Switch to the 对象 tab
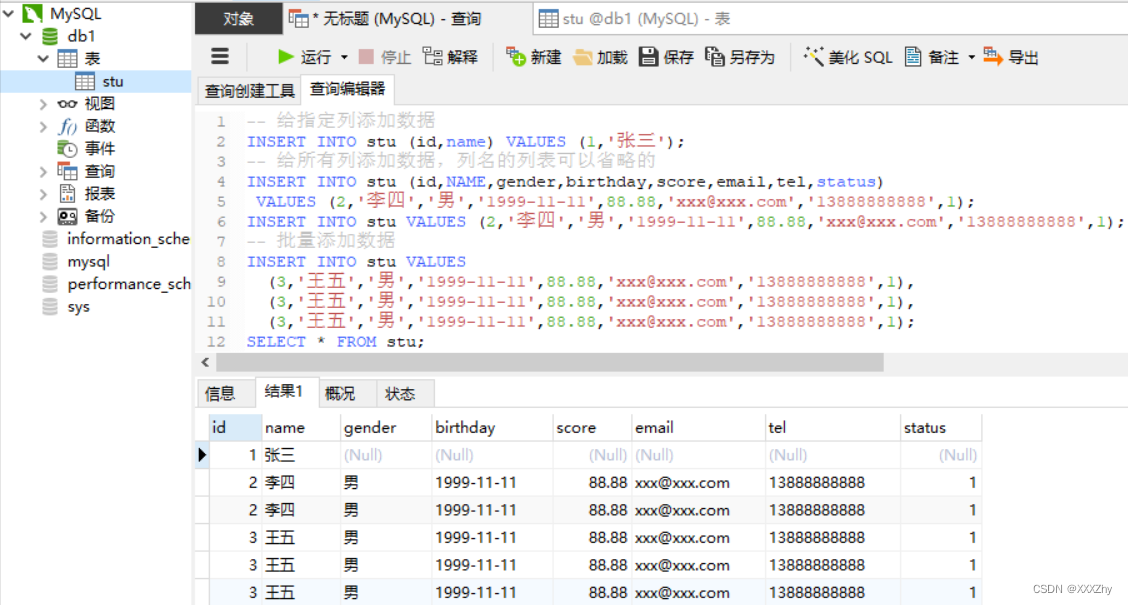The width and height of the screenshot is (1128, 605). pyautogui.click(x=238, y=19)
